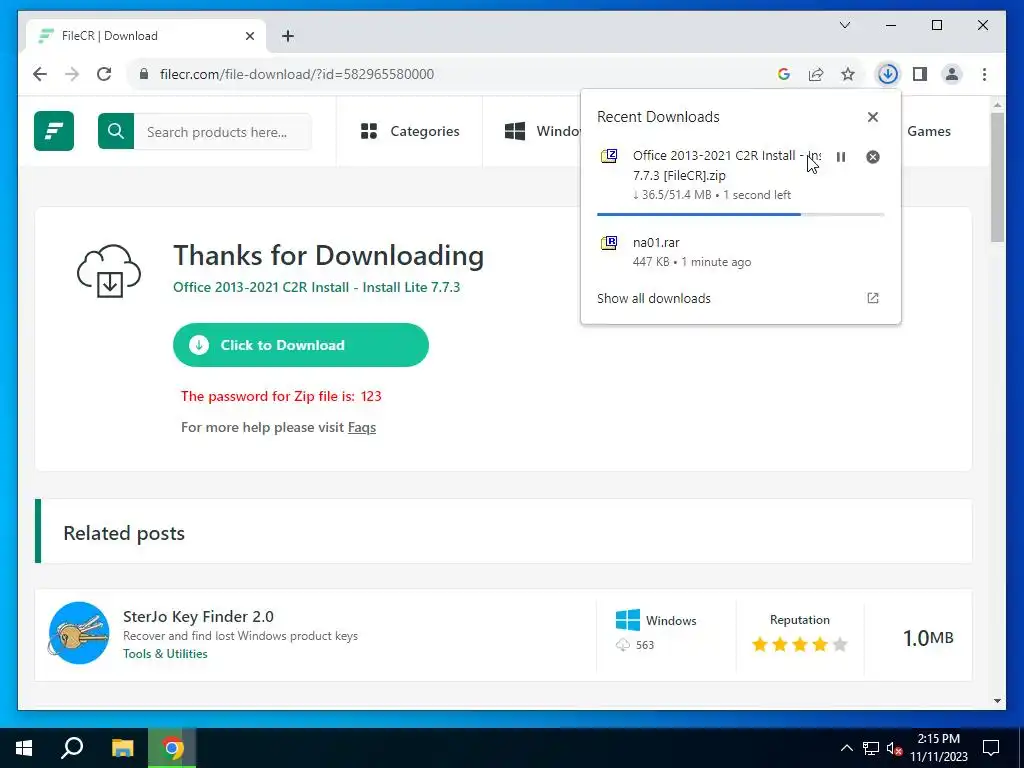Open File Explorer from taskbar
1024x768 pixels.
(x=122, y=748)
